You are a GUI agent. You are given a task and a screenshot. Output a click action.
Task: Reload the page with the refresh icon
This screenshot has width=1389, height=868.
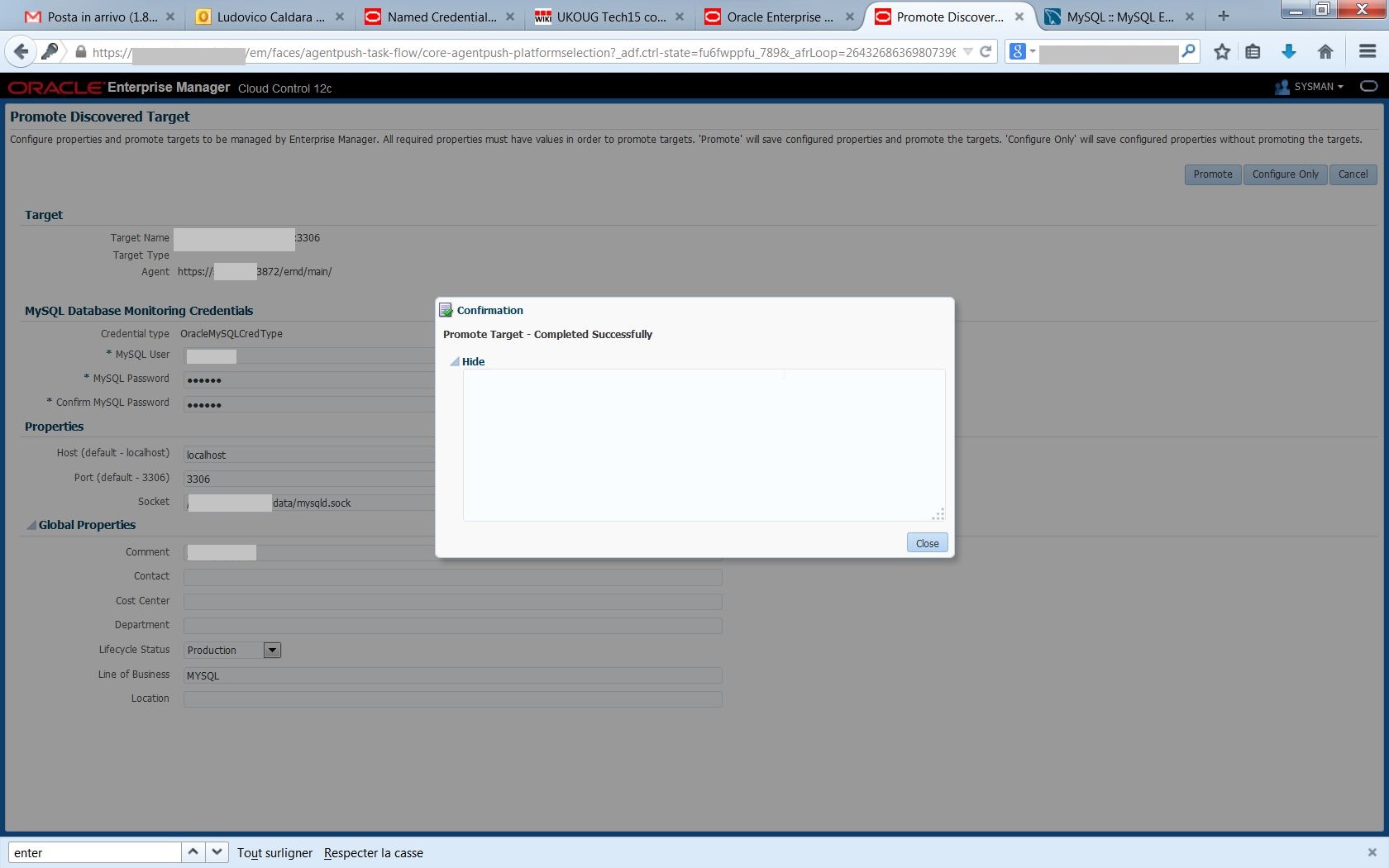click(x=986, y=51)
